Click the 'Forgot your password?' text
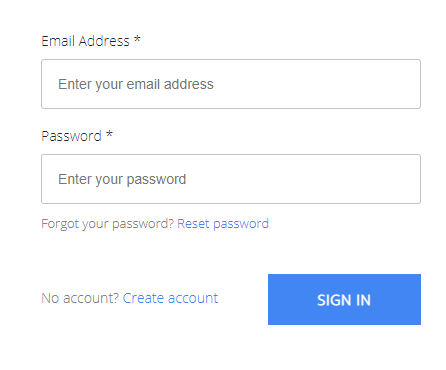 pyautogui.click(x=108, y=224)
